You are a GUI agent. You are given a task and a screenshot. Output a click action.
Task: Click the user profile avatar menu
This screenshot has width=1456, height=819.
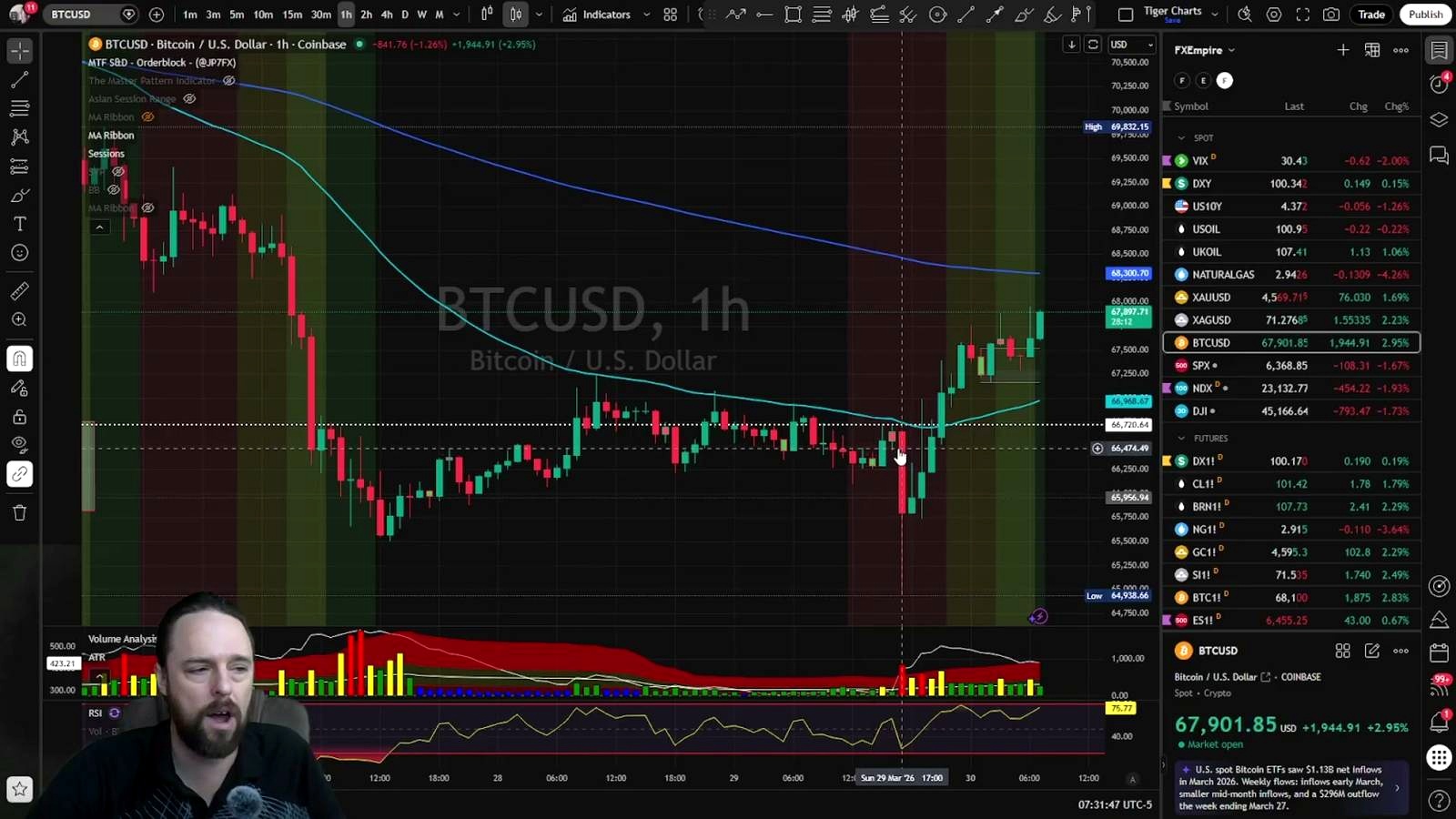click(x=20, y=15)
